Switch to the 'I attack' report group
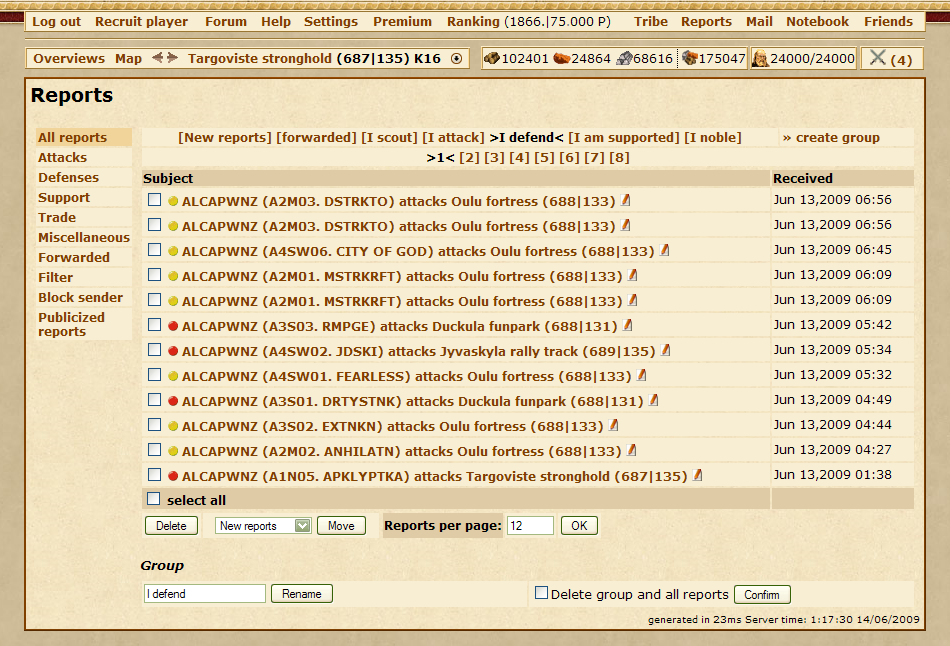 (454, 138)
